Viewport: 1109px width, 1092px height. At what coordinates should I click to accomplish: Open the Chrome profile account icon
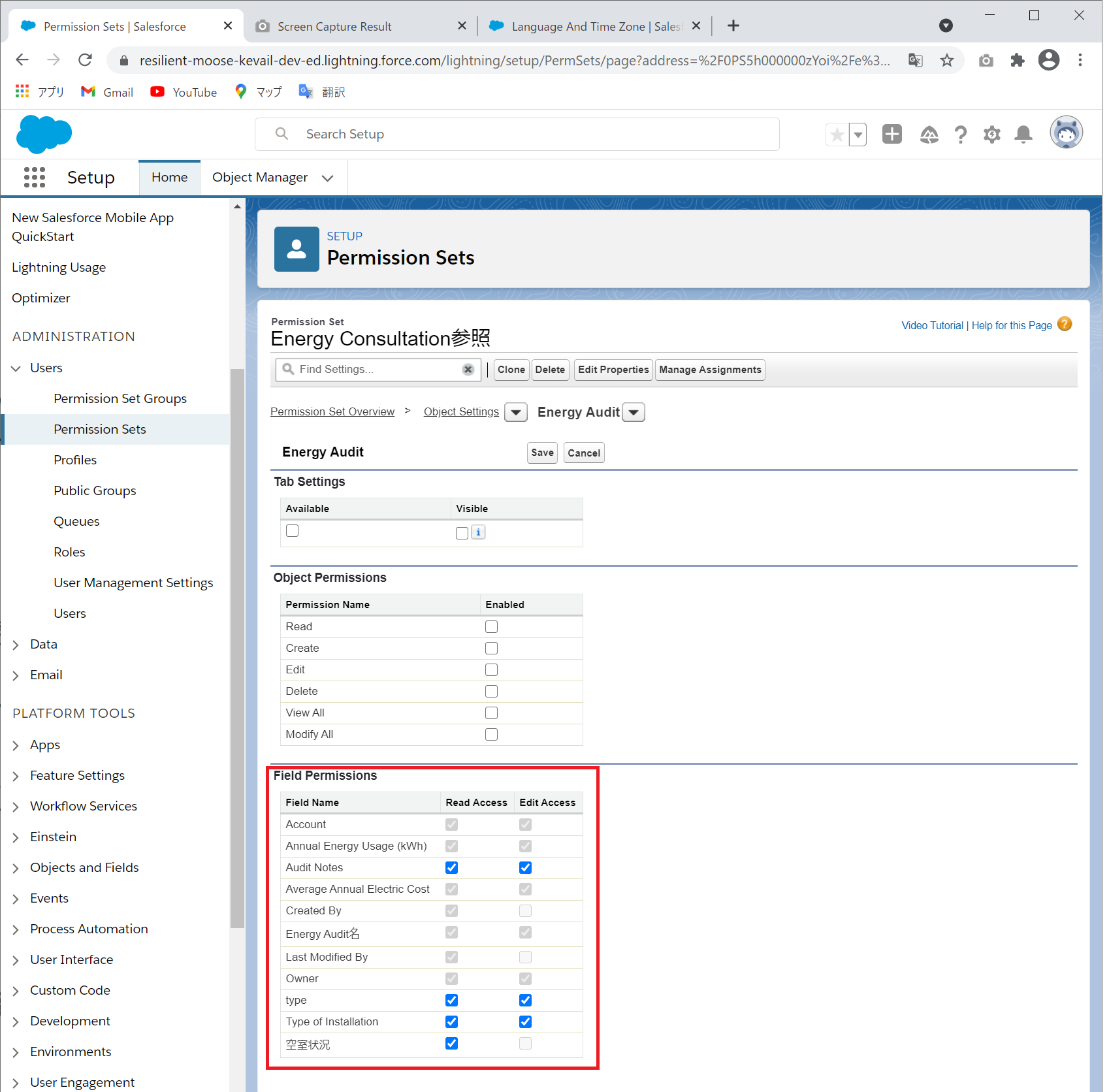coord(1049,60)
